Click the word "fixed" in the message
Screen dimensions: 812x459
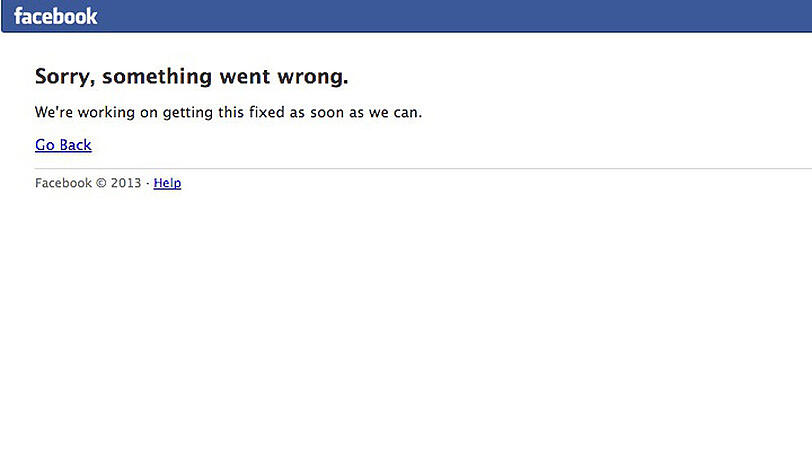click(x=267, y=112)
